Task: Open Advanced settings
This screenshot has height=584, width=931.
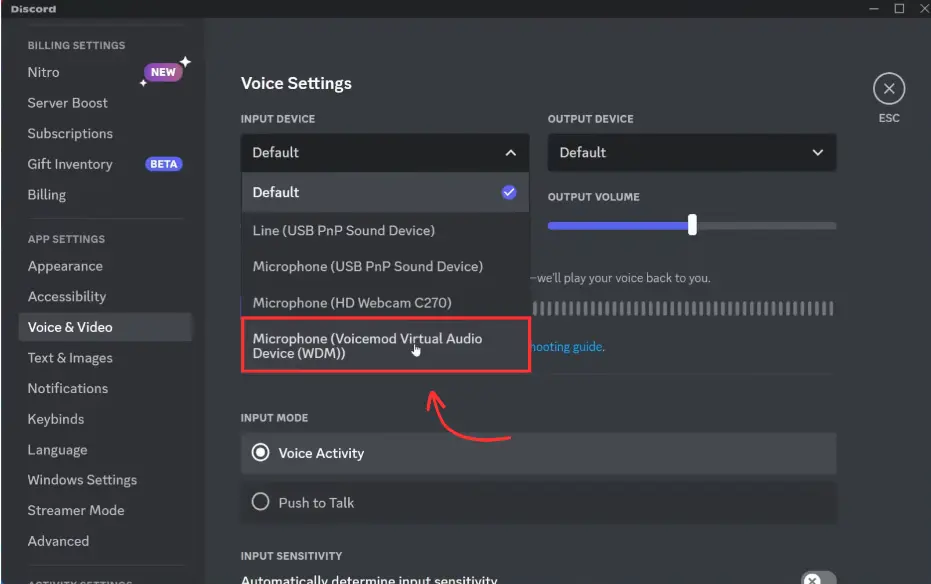Action: 58,541
